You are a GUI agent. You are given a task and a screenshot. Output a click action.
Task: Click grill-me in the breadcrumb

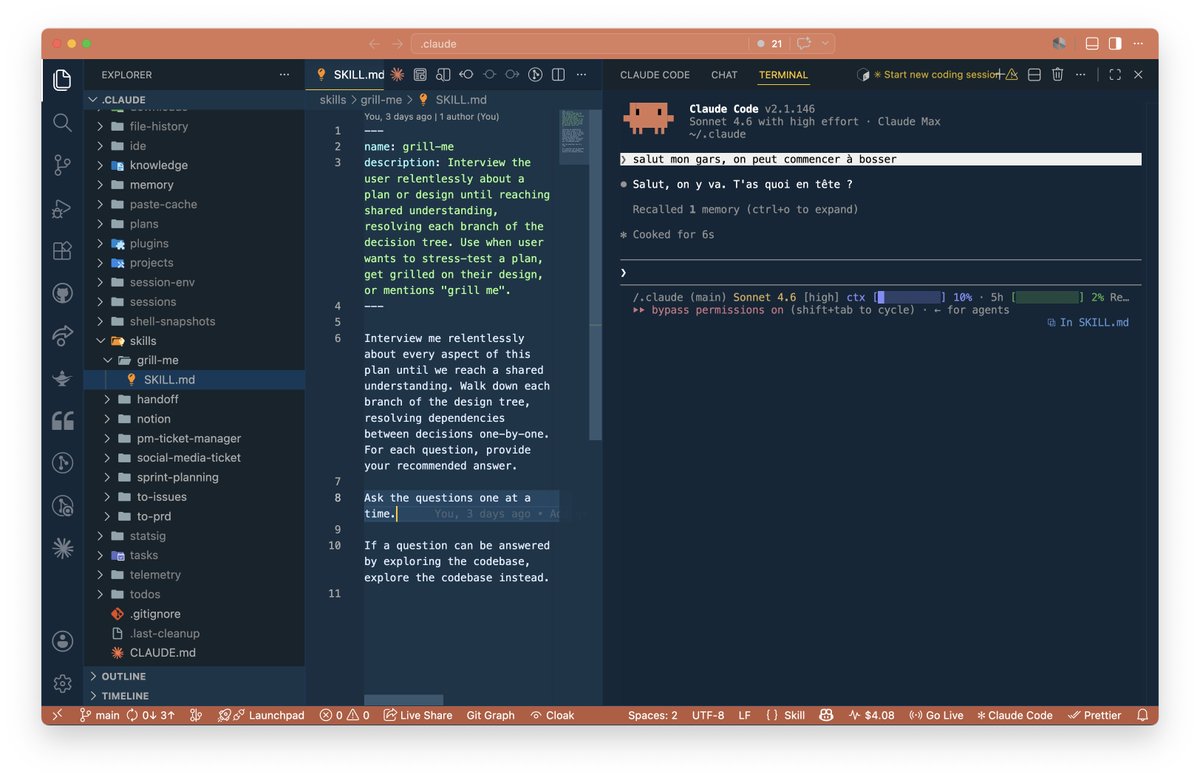381,100
